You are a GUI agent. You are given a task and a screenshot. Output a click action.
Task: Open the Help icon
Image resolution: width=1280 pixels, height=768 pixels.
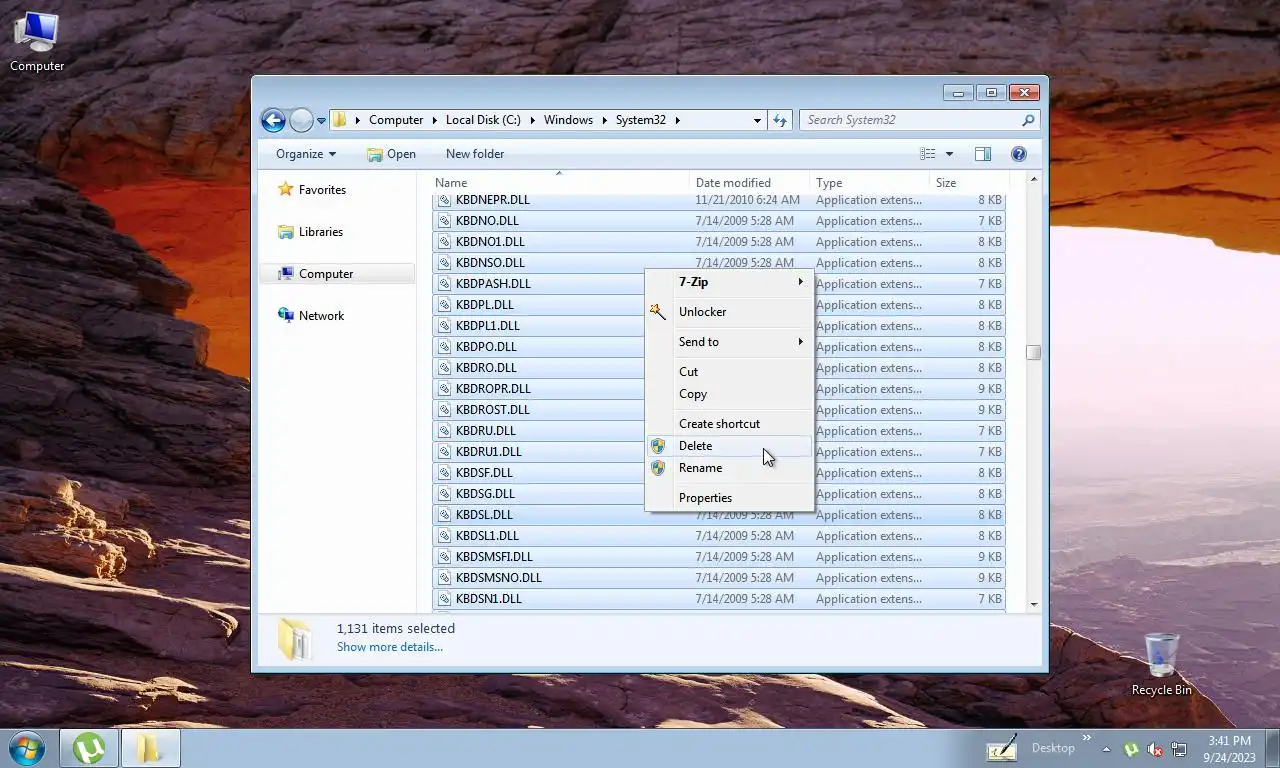1019,154
